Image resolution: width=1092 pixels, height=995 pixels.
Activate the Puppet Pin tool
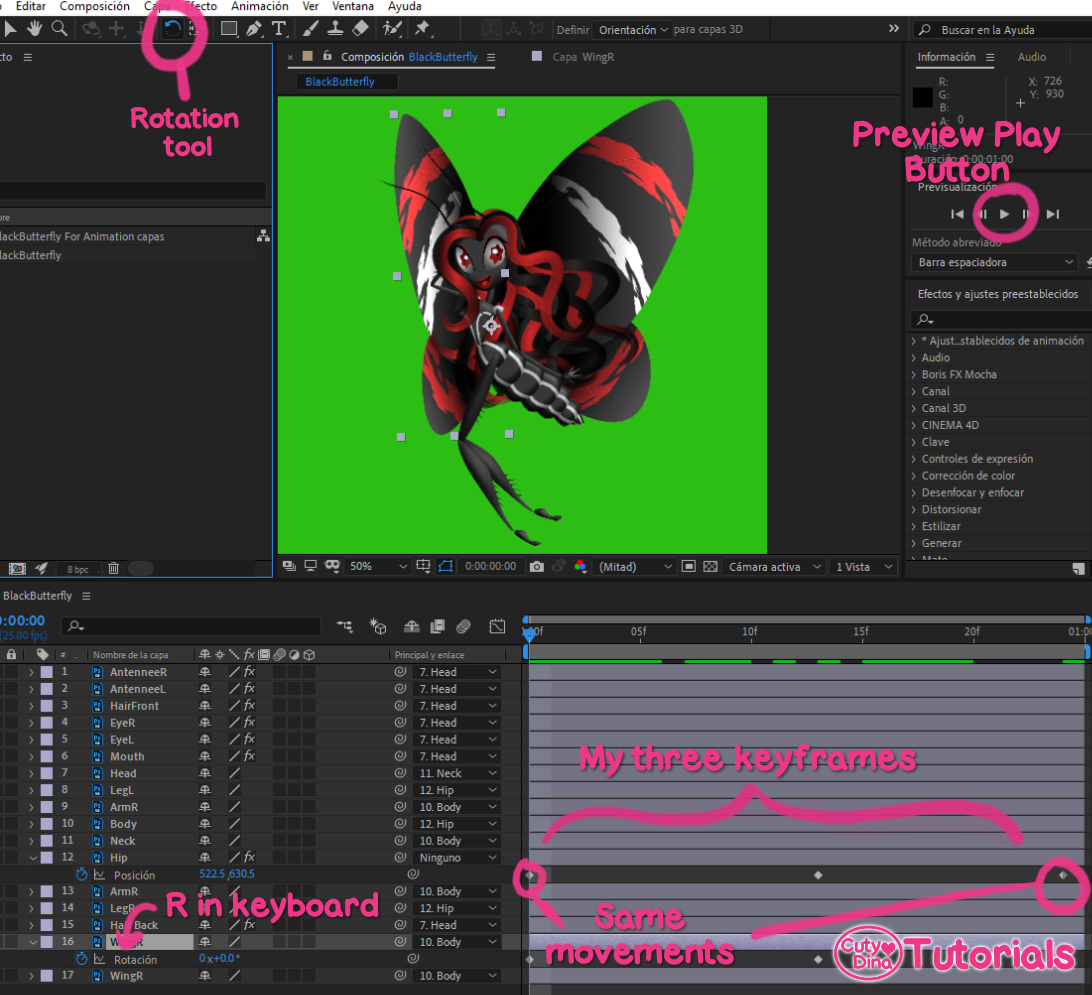click(x=422, y=29)
